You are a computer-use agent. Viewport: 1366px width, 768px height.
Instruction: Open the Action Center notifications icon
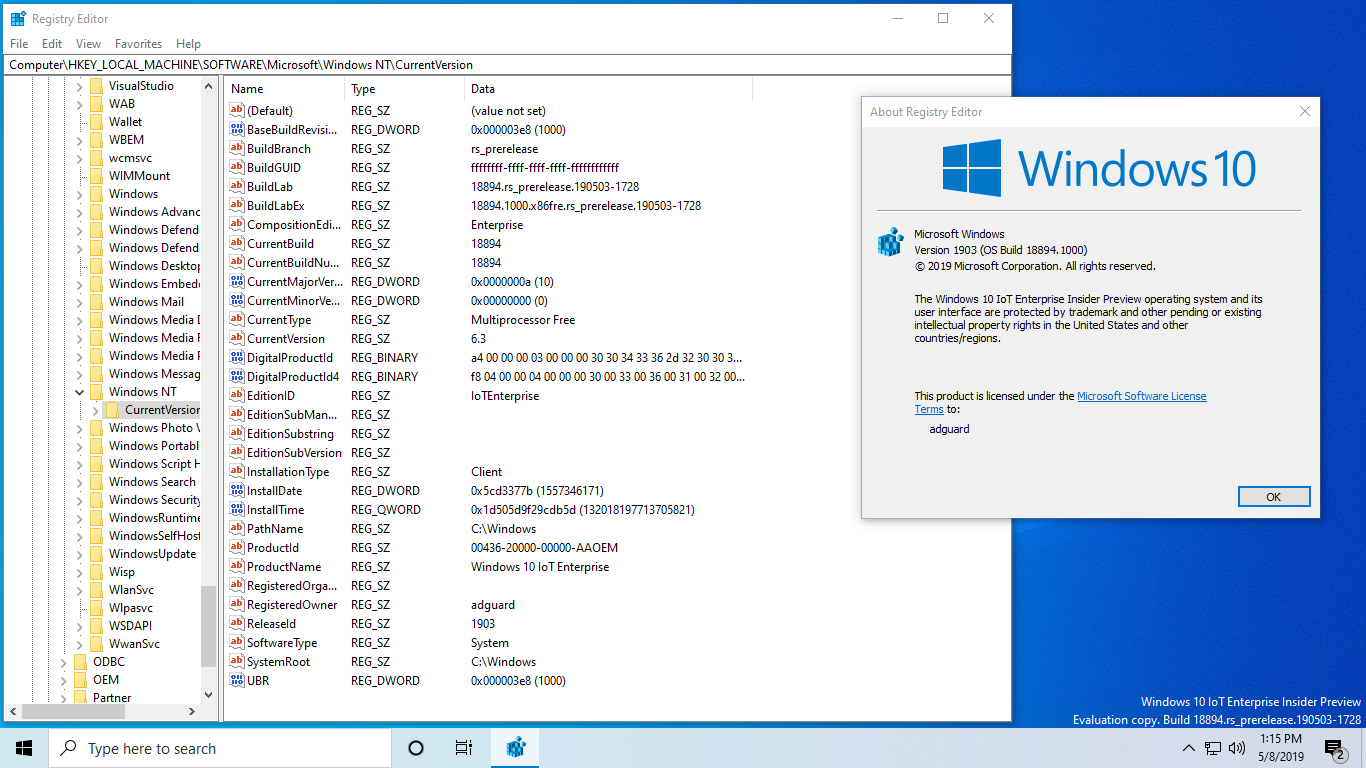point(1335,748)
